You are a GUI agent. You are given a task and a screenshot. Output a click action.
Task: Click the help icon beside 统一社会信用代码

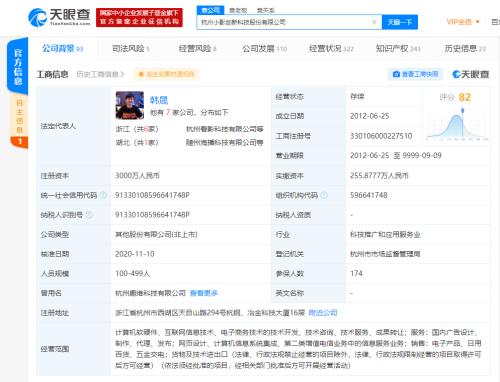[103, 195]
